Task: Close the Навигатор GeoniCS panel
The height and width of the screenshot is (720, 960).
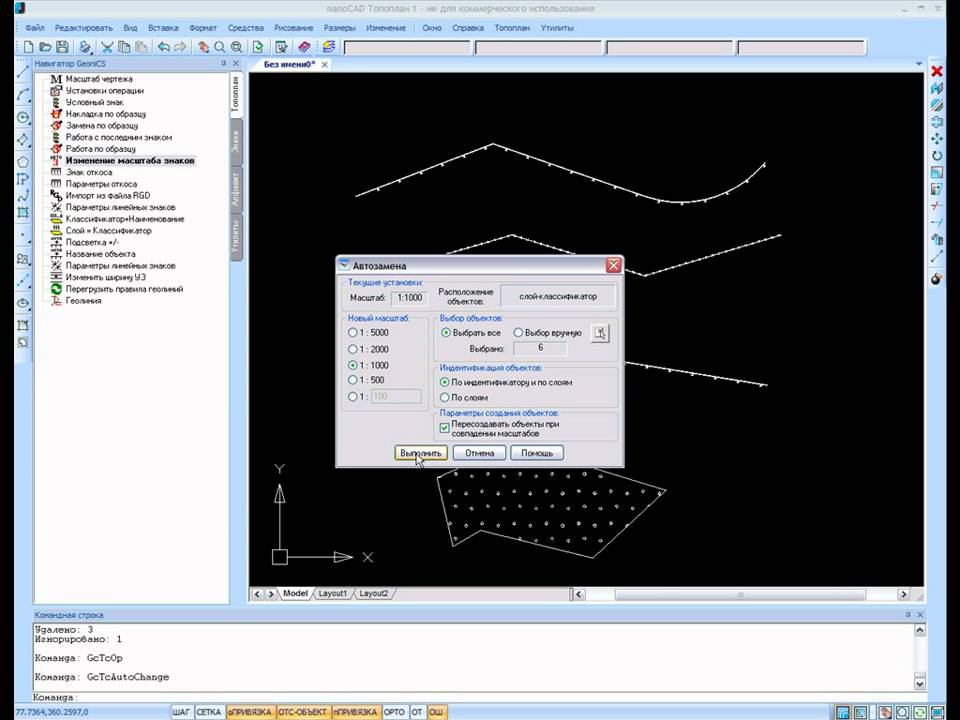Action: pyautogui.click(x=236, y=63)
